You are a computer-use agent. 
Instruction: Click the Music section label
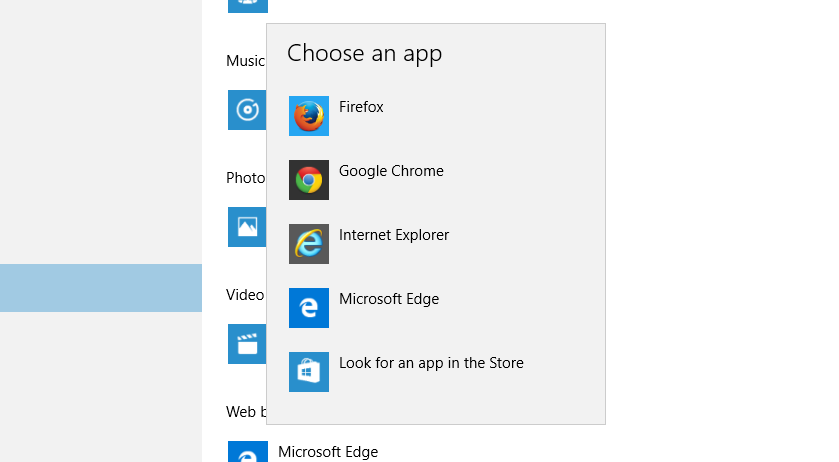[x=245, y=61]
